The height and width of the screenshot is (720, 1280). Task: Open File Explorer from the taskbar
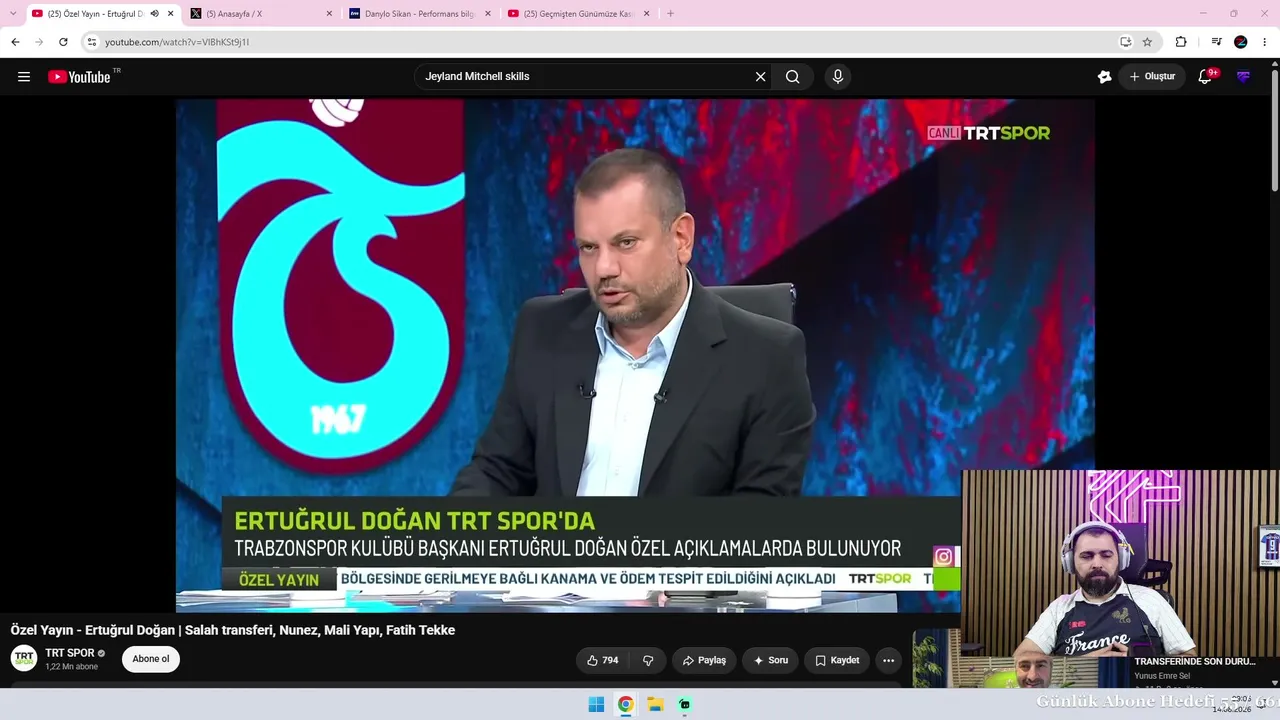coord(655,705)
